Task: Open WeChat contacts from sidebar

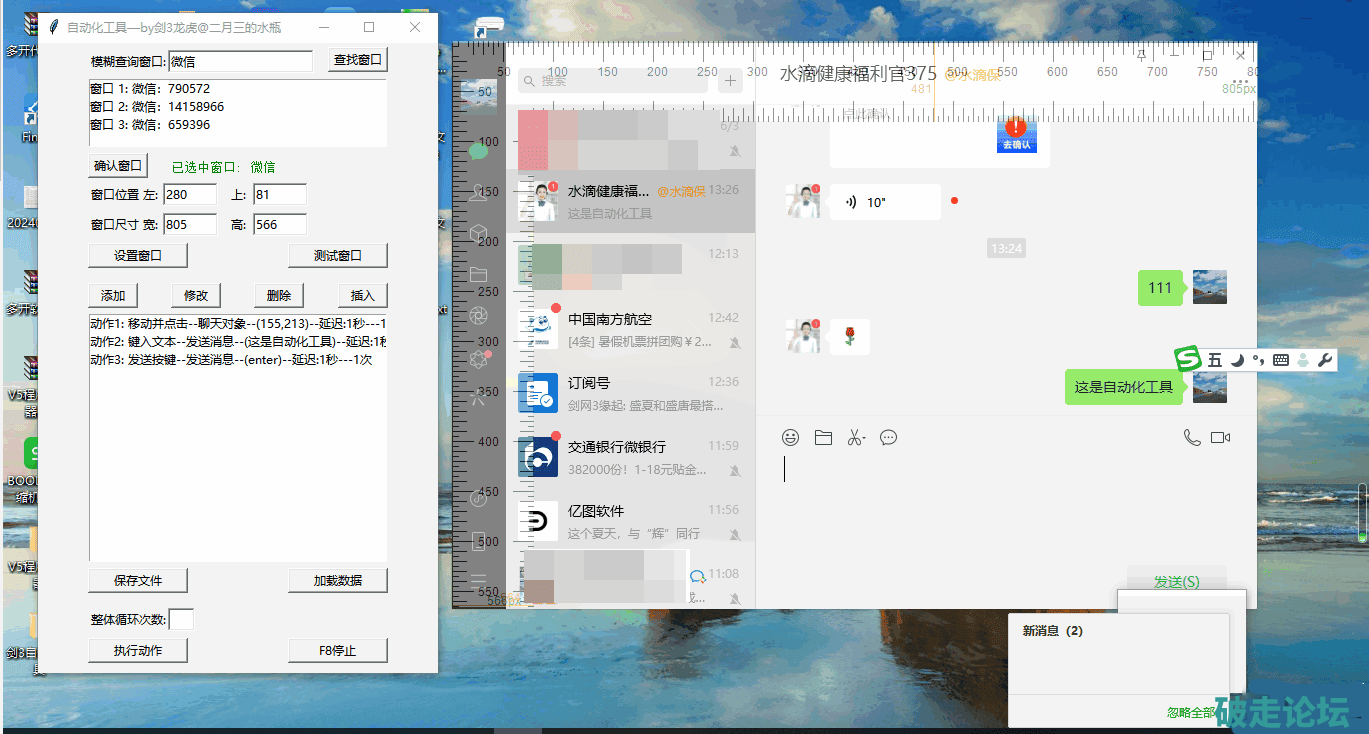Action: (x=479, y=193)
